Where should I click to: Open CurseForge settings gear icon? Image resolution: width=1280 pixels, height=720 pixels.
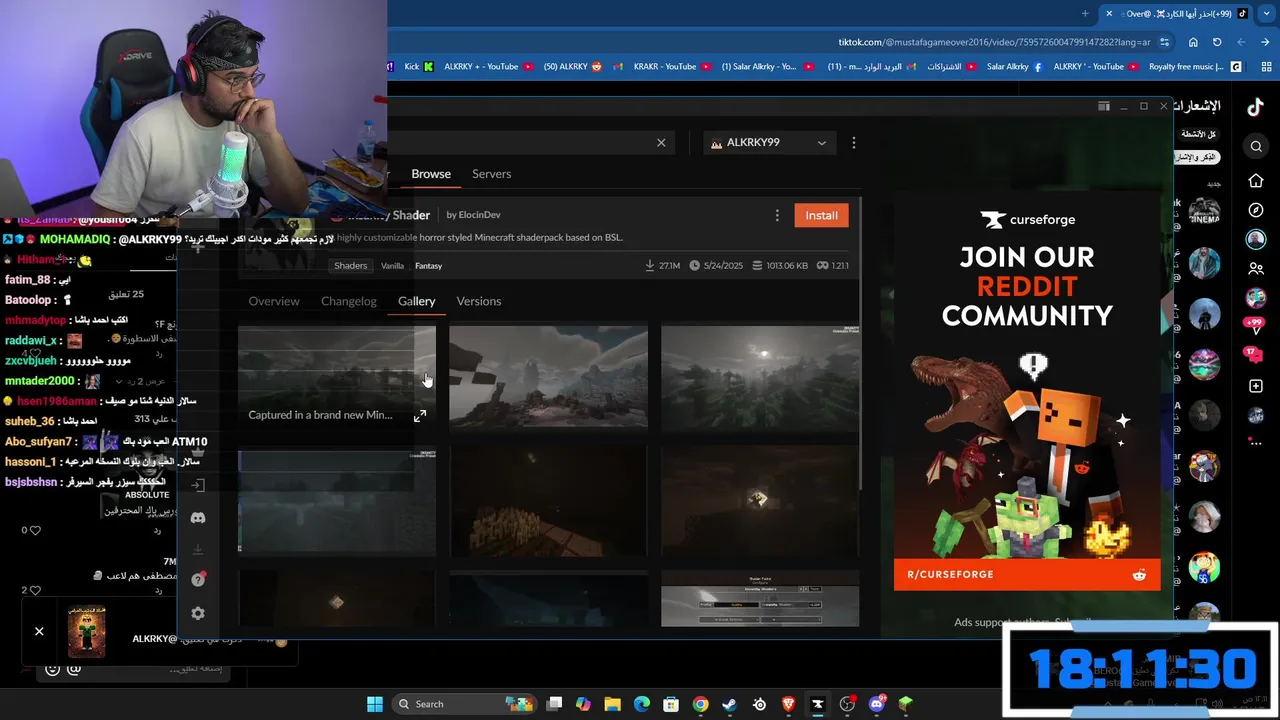[198, 614]
